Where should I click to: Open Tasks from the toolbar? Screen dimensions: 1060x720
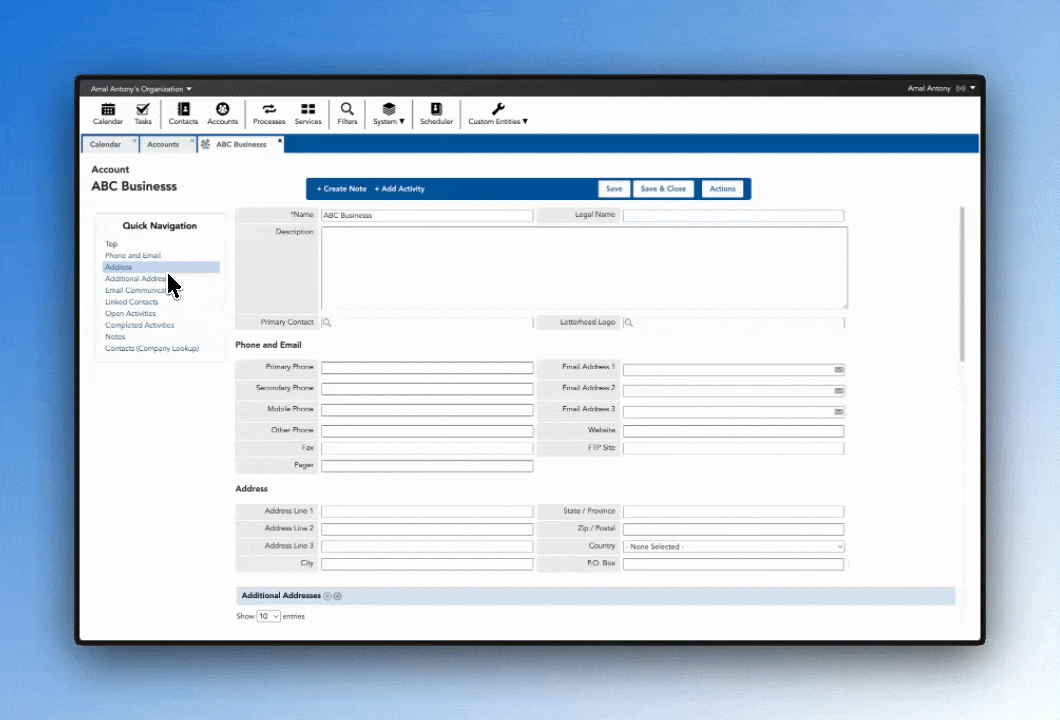coord(143,113)
